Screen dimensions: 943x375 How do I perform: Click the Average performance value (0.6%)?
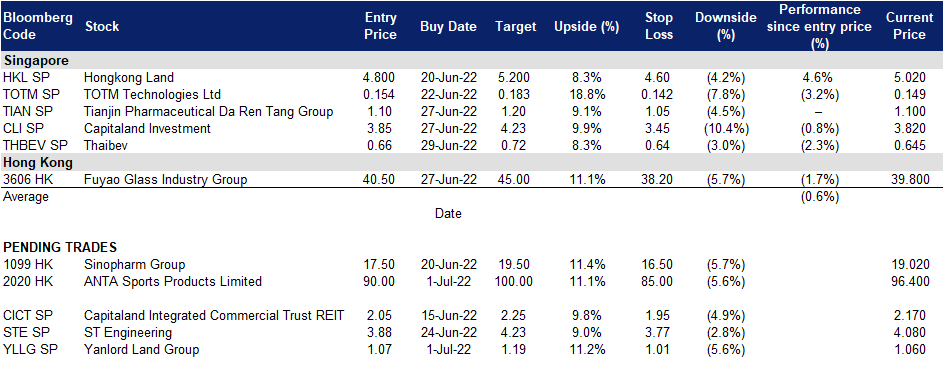(x=819, y=197)
